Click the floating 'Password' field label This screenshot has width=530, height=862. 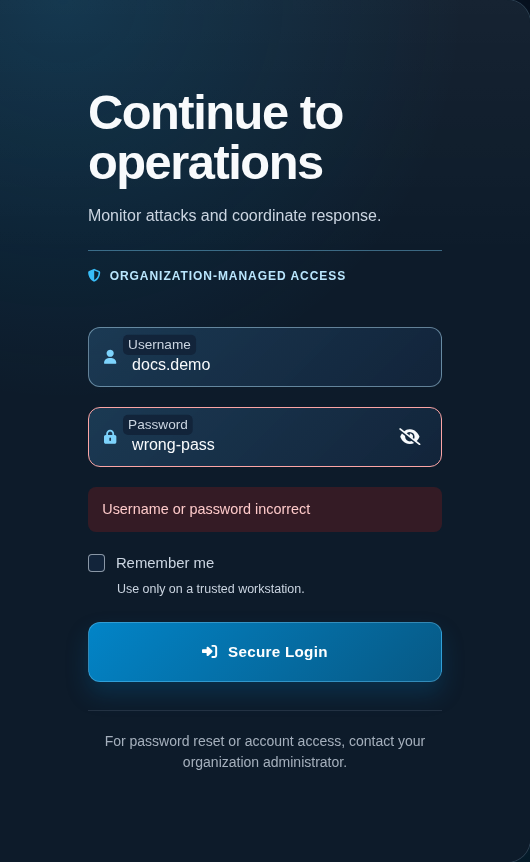(158, 424)
